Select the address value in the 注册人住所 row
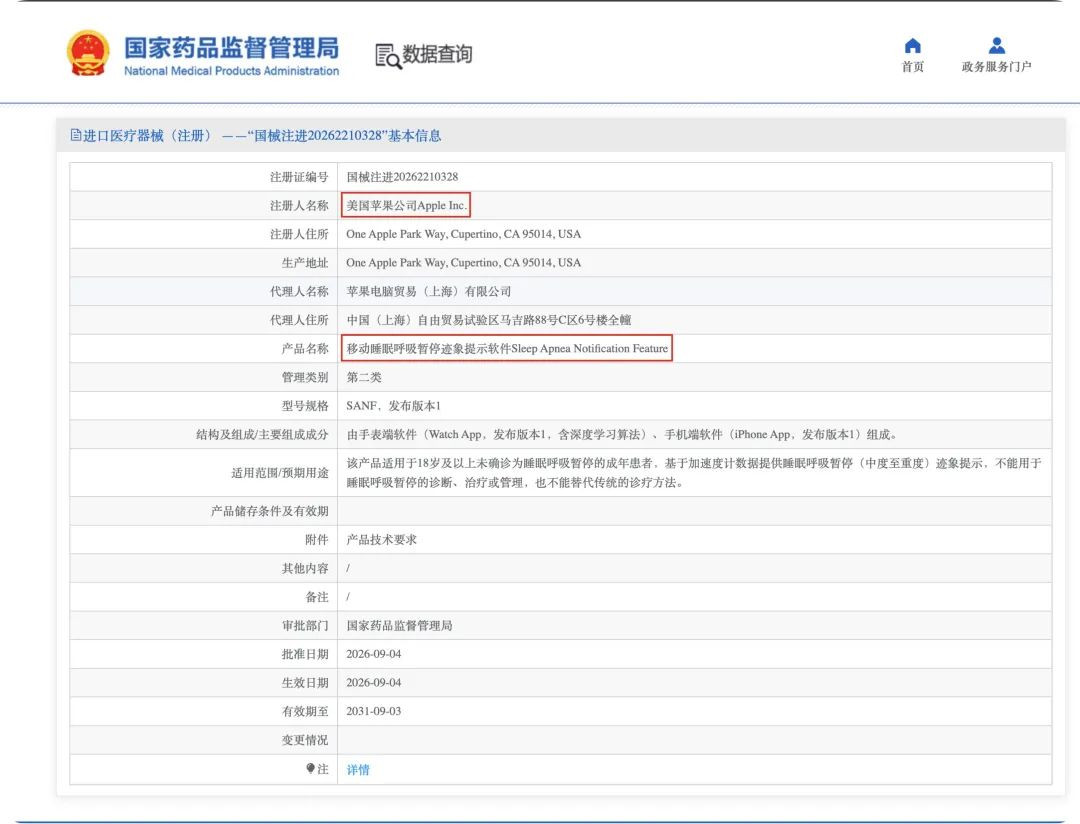 [x=464, y=234]
